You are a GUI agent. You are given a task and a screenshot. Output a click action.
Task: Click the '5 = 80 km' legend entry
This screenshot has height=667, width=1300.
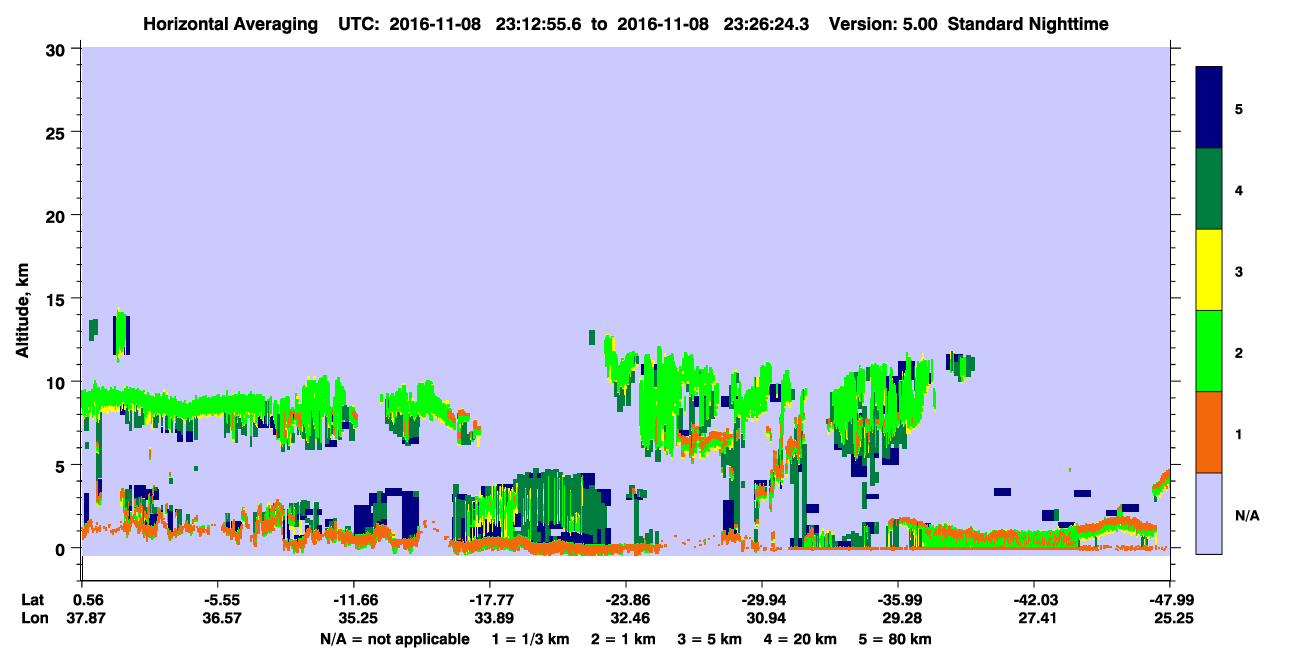[895, 639]
